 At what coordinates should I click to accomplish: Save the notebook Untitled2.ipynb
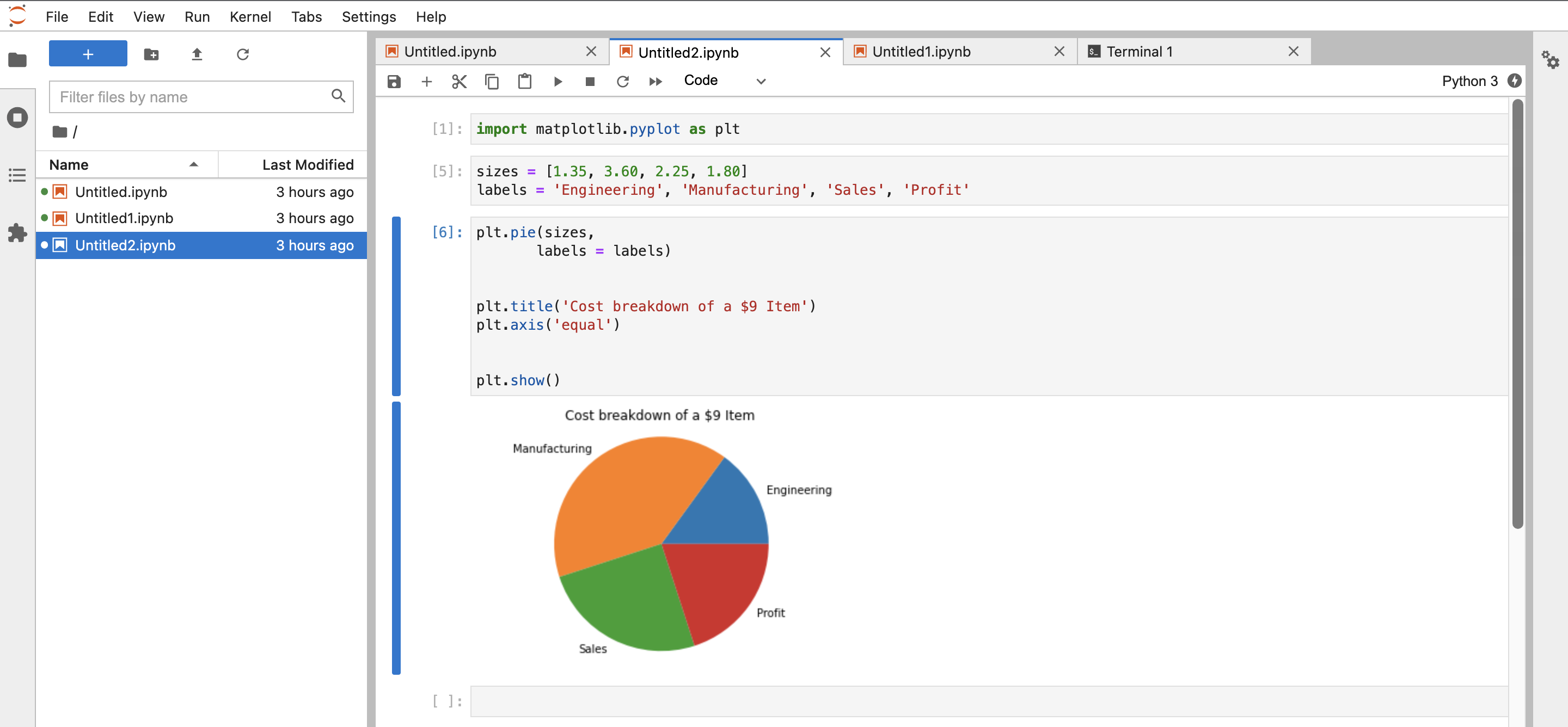[x=393, y=81]
